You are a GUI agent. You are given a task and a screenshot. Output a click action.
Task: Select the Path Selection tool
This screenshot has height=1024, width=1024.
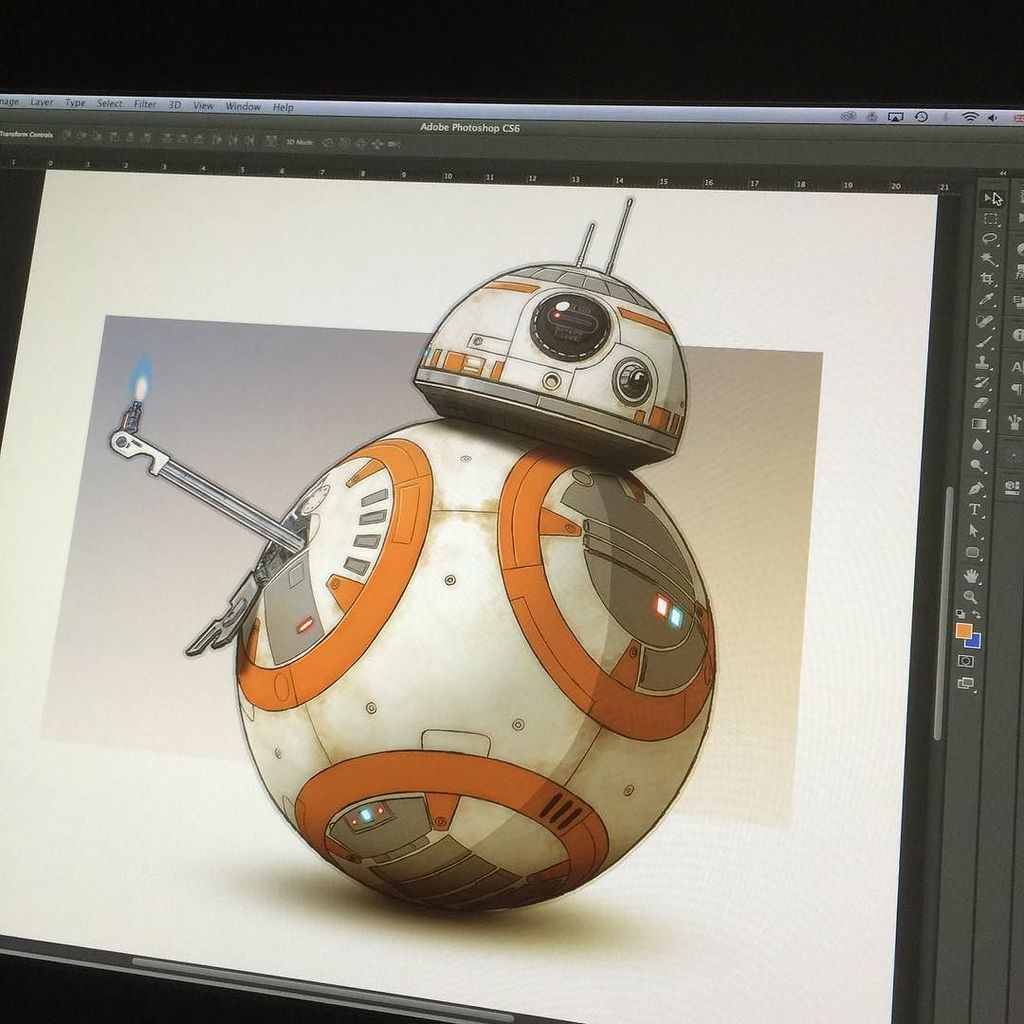click(974, 530)
